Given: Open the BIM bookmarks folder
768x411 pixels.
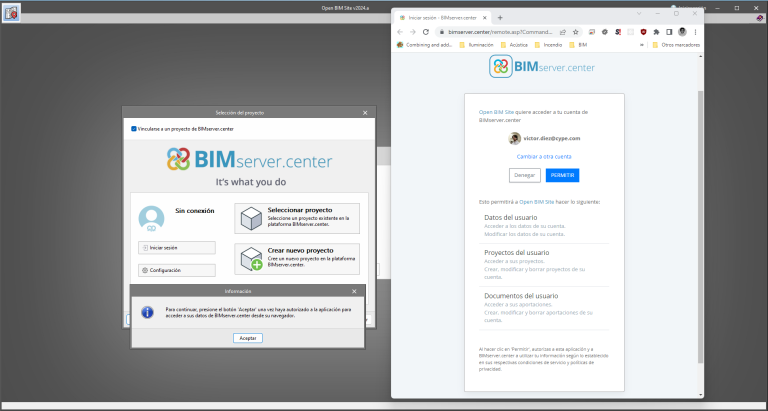Looking at the screenshot, I should point(578,45).
